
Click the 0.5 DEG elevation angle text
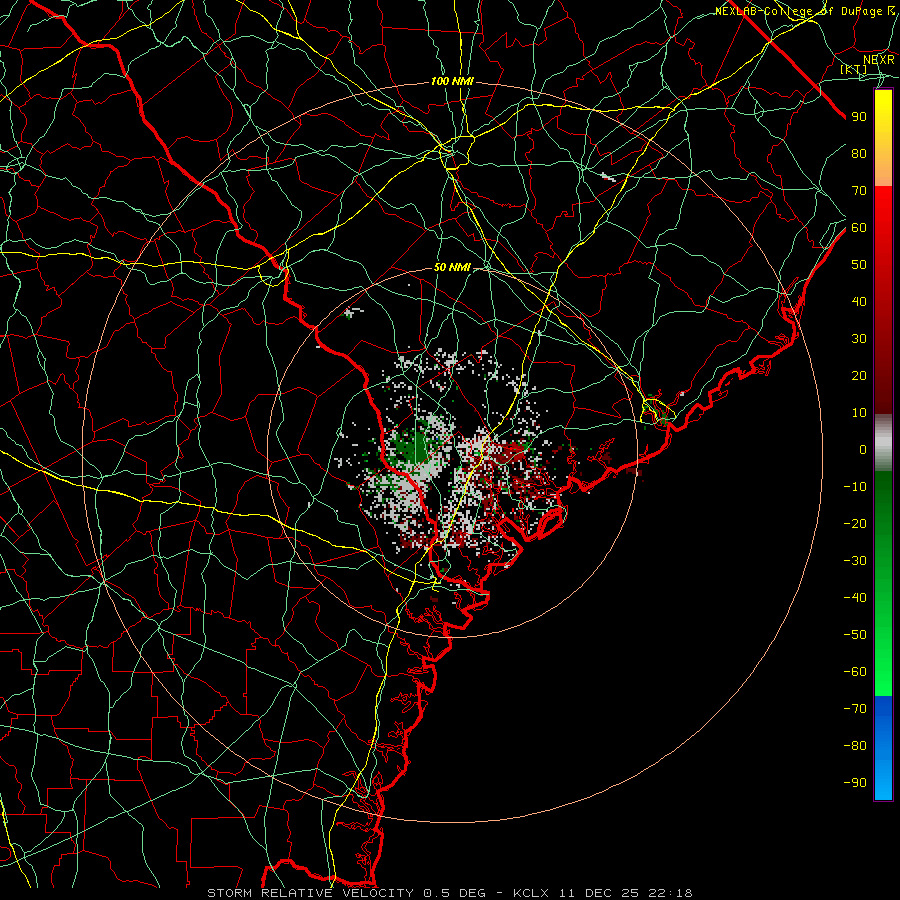[455, 893]
